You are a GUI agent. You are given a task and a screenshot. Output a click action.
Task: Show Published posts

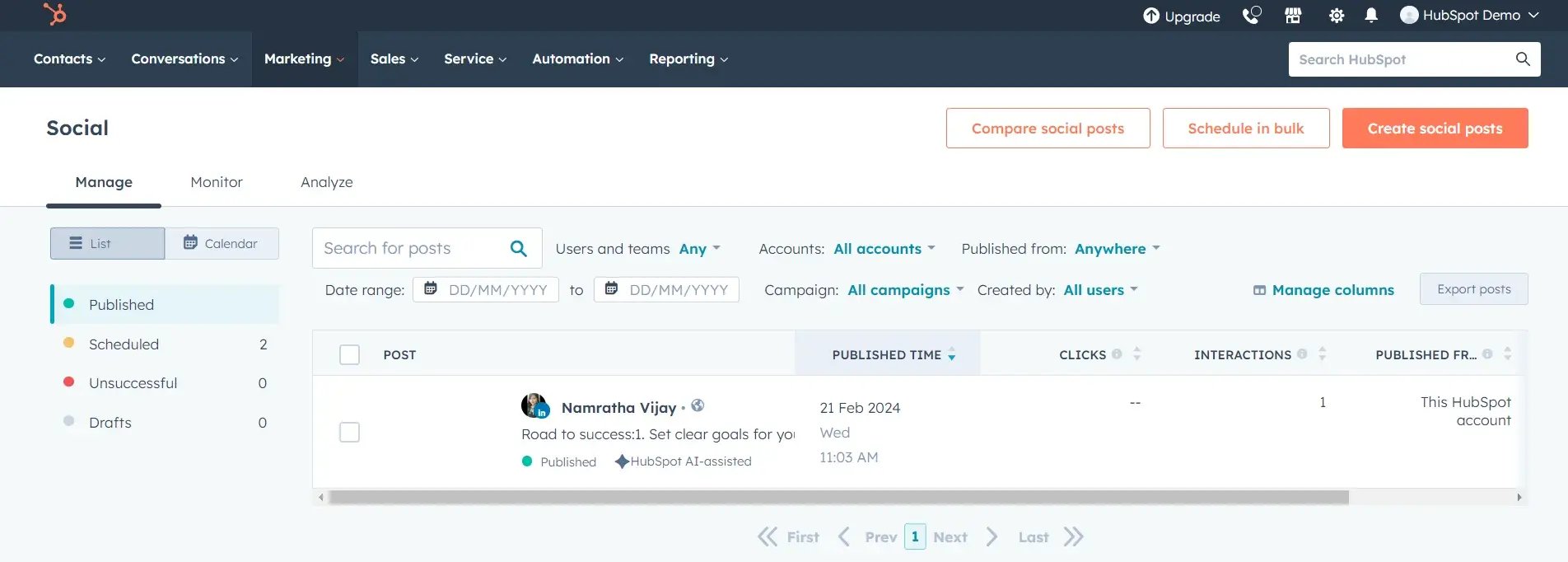tap(165, 304)
